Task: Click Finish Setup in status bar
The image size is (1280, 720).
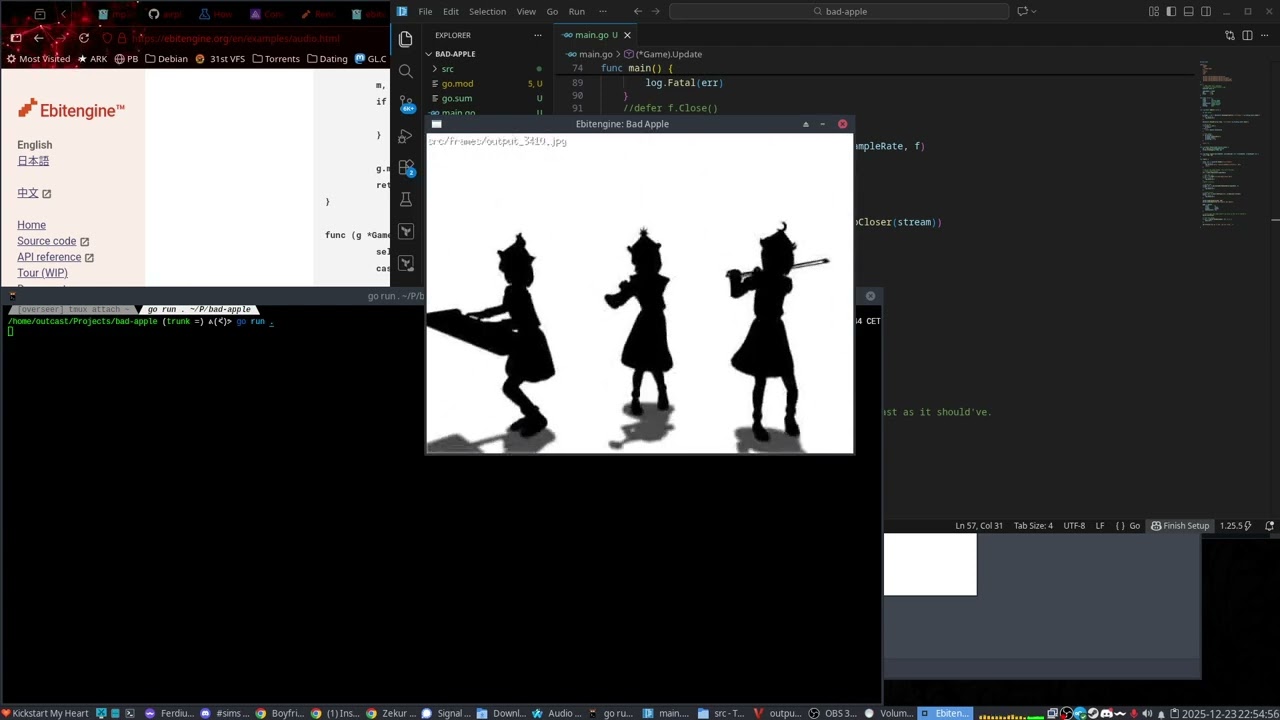Action: click(1180, 526)
